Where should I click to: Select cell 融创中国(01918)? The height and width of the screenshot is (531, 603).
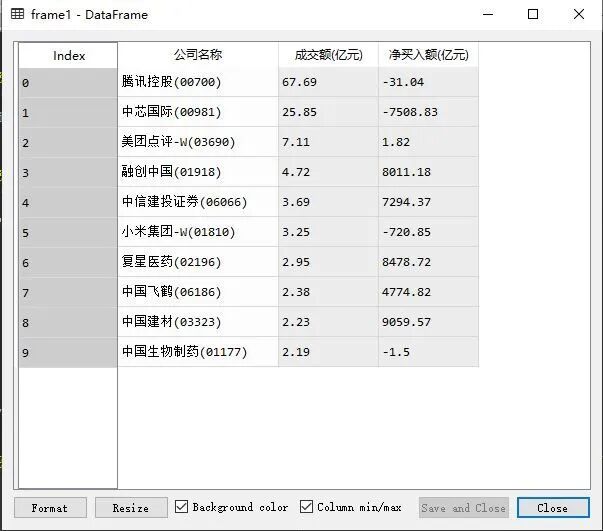point(198,172)
